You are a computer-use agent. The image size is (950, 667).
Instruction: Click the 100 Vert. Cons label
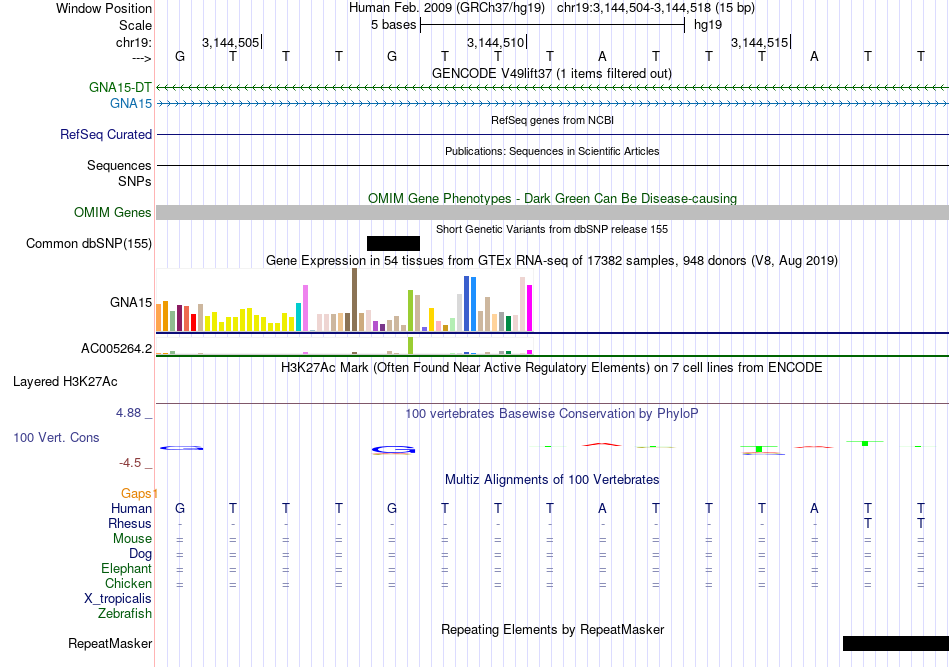[x=56, y=437]
